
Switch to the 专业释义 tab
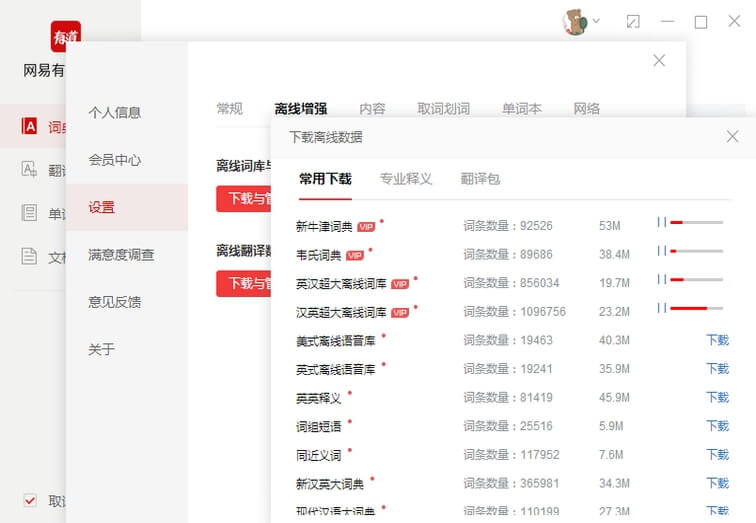pyautogui.click(x=406, y=179)
